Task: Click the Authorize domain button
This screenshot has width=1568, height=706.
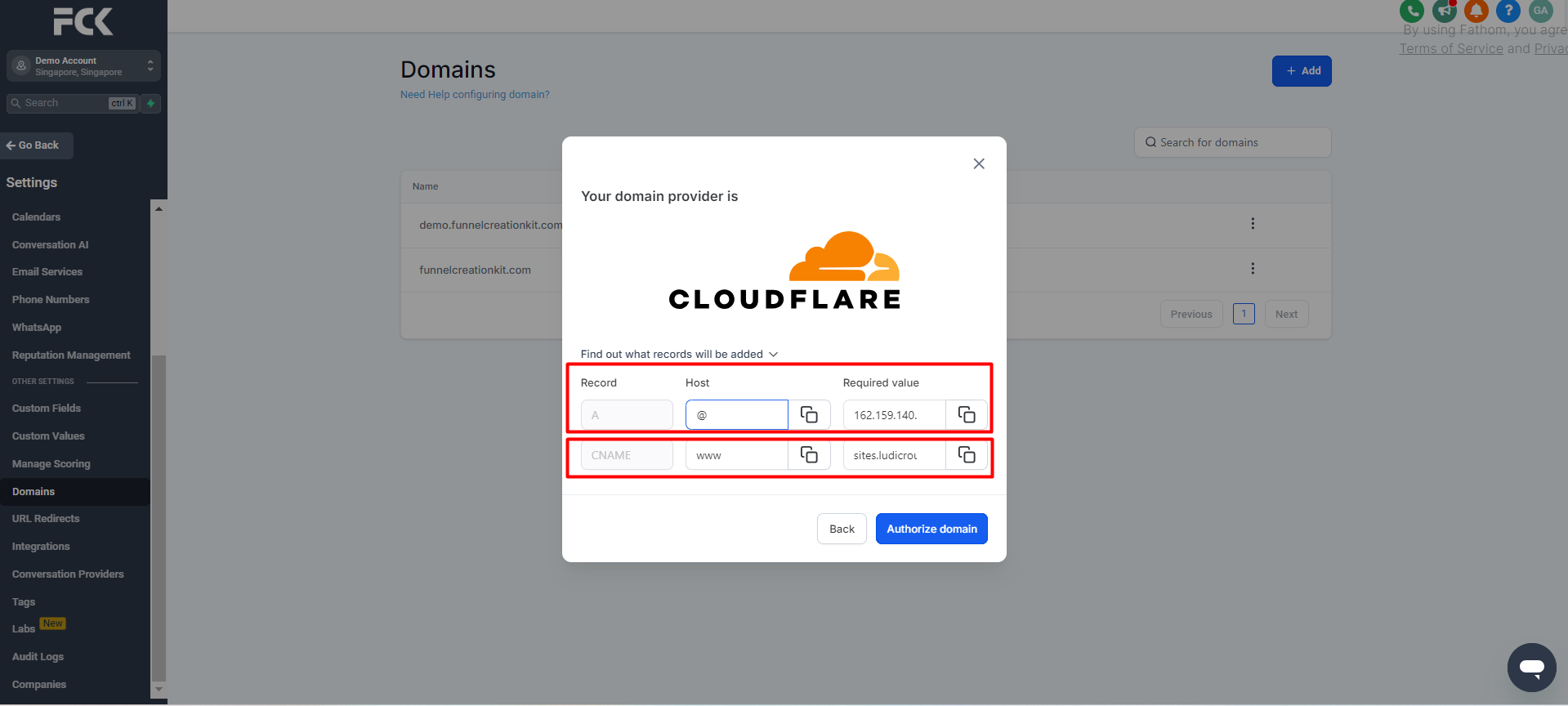Action: [931, 529]
